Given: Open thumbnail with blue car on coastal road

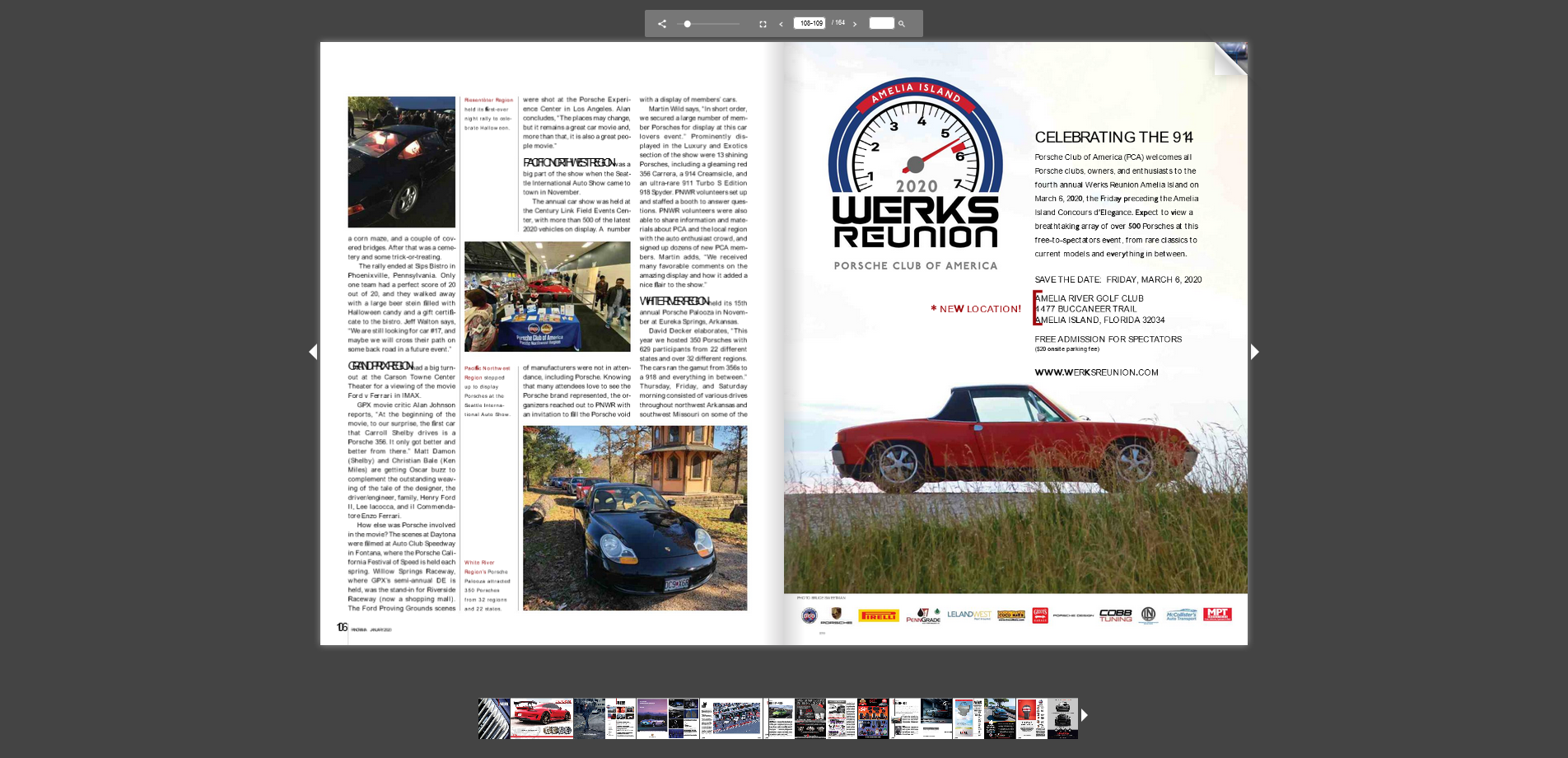Looking at the screenshot, I should [x=1000, y=718].
